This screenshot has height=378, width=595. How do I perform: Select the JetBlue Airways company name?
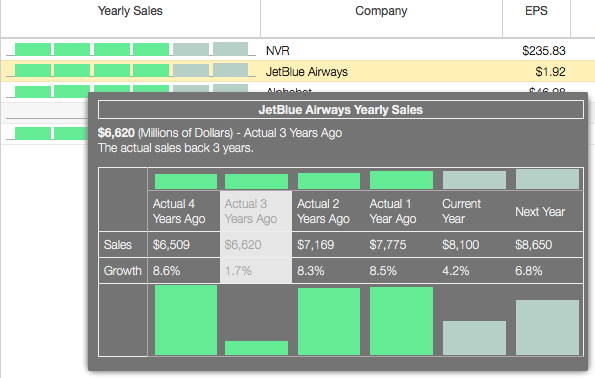tap(307, 72)
